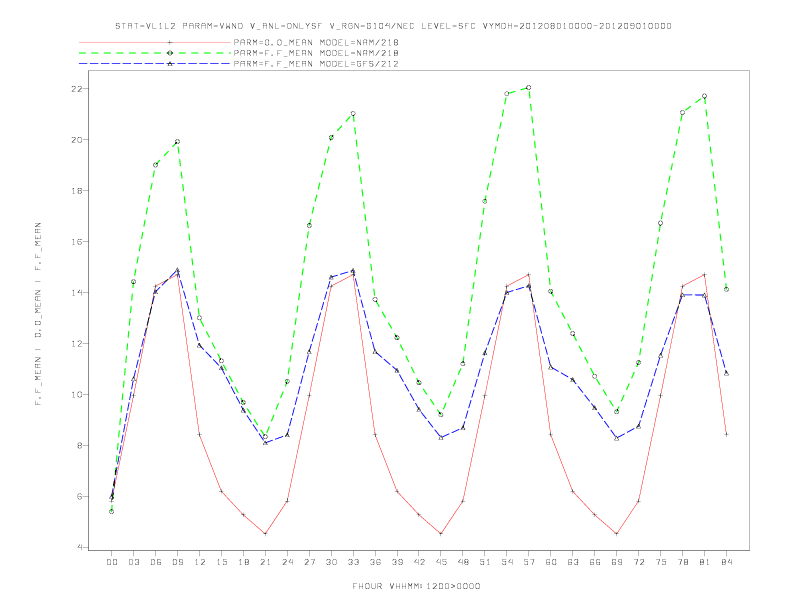Click green circle marker at forecast hour 81

tap(705, 96)
